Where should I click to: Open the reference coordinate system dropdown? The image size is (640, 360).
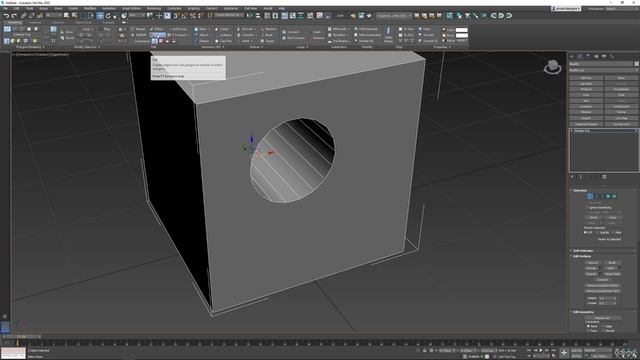coord(137,16)
